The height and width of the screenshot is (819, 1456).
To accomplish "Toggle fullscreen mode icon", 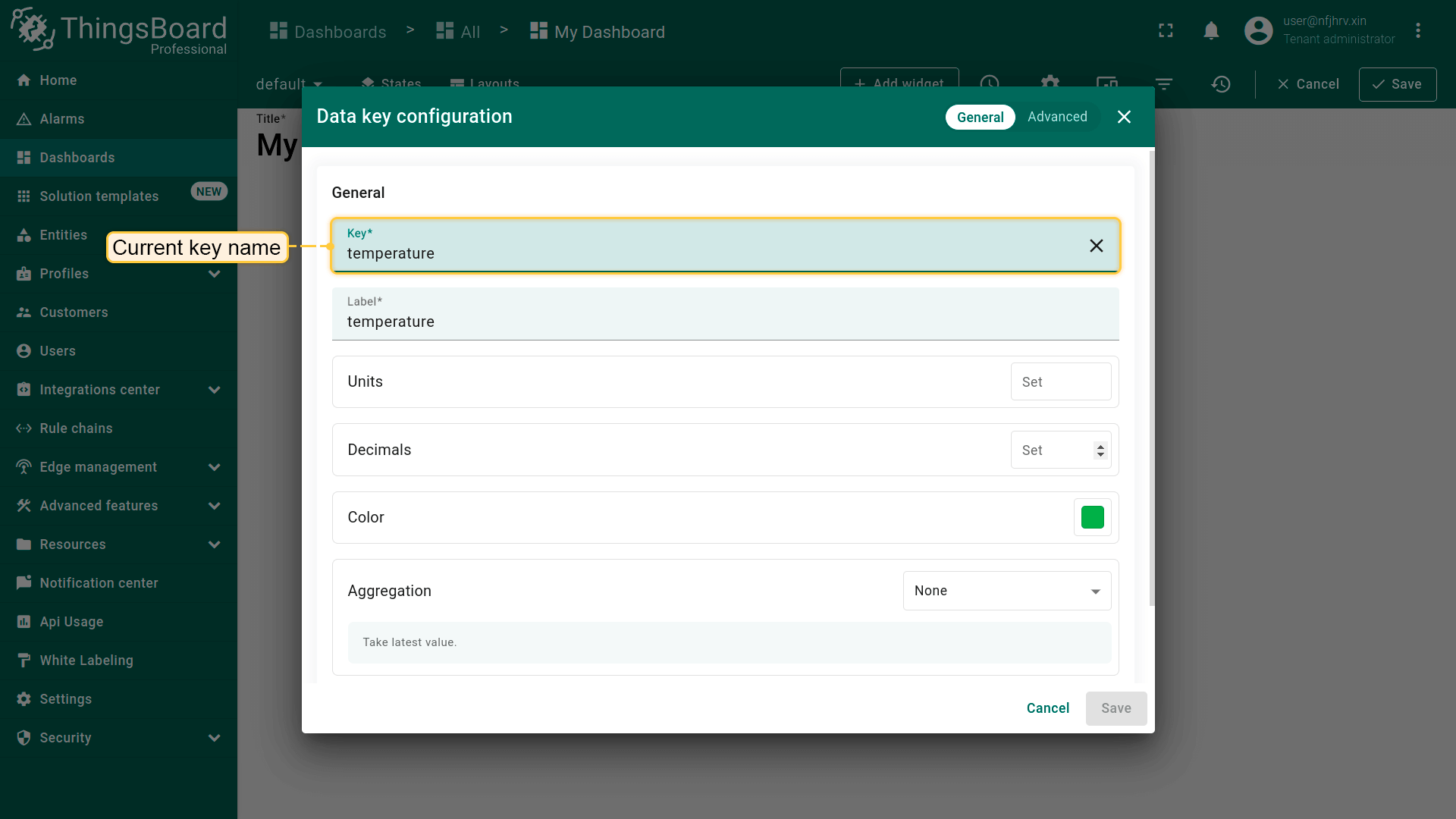I will point(1166,31).
